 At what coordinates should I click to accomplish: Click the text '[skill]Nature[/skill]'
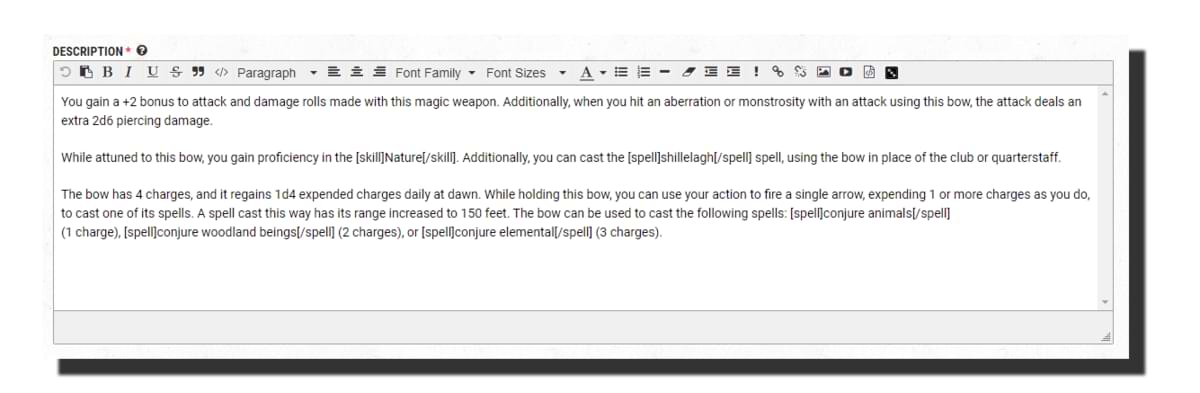coord(406,158)
